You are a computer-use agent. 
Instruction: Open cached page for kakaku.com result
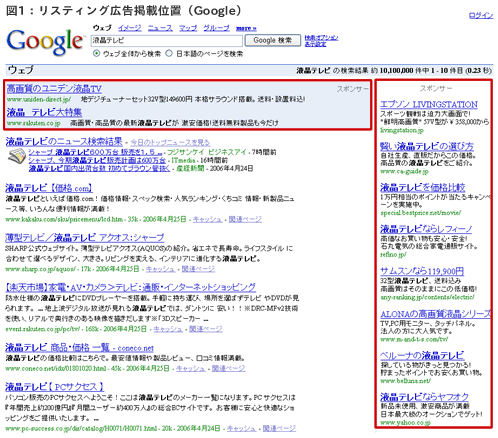tap(207, 219)
